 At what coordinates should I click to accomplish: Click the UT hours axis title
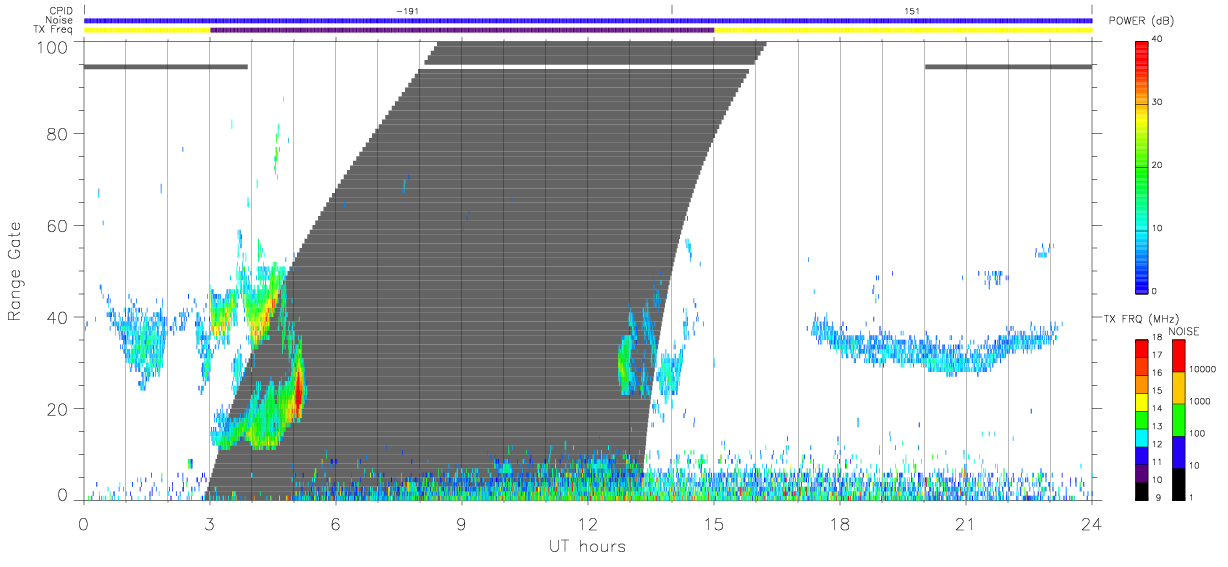pos(586,547)
